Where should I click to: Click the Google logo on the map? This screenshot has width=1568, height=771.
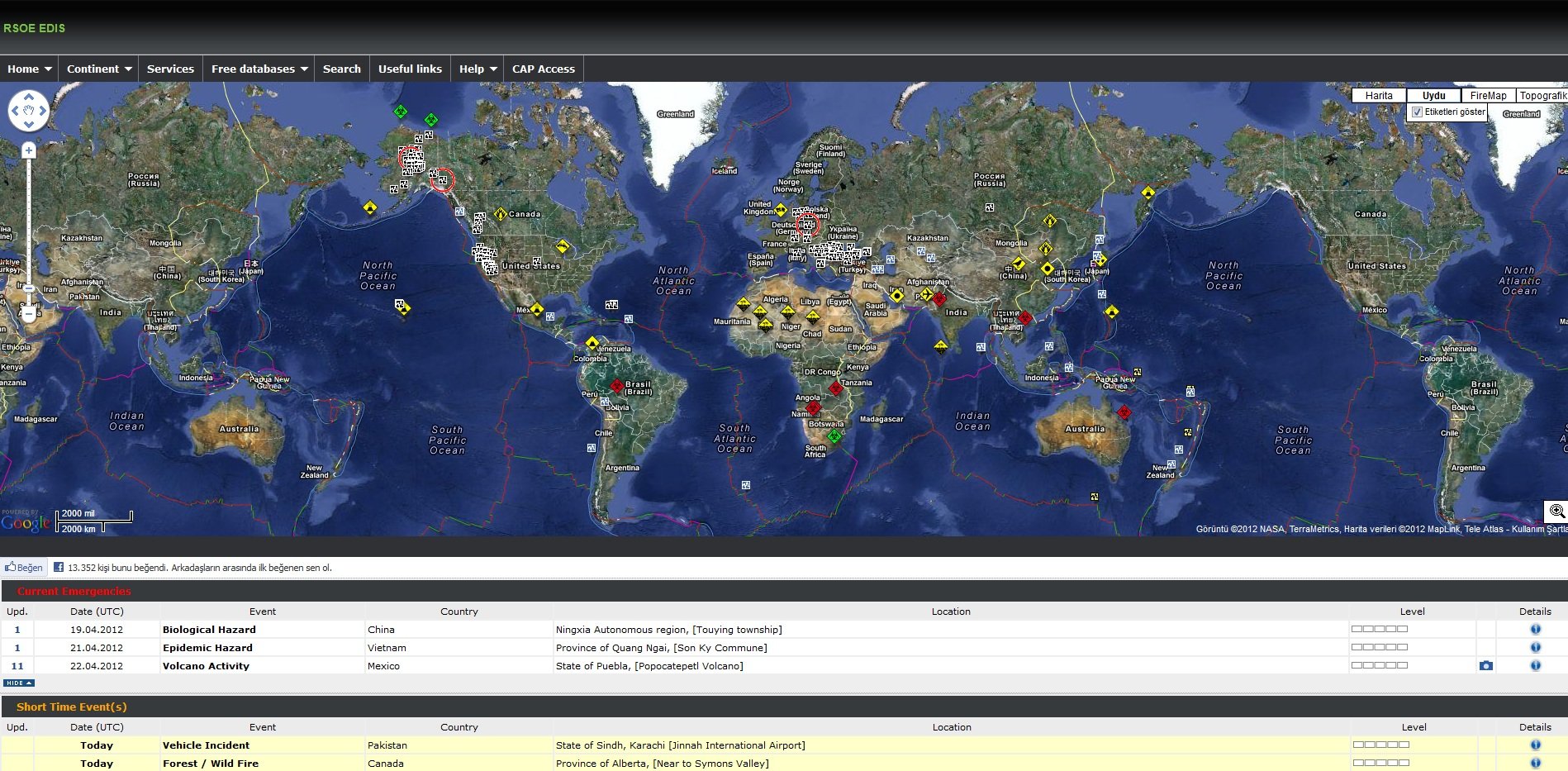26,522
